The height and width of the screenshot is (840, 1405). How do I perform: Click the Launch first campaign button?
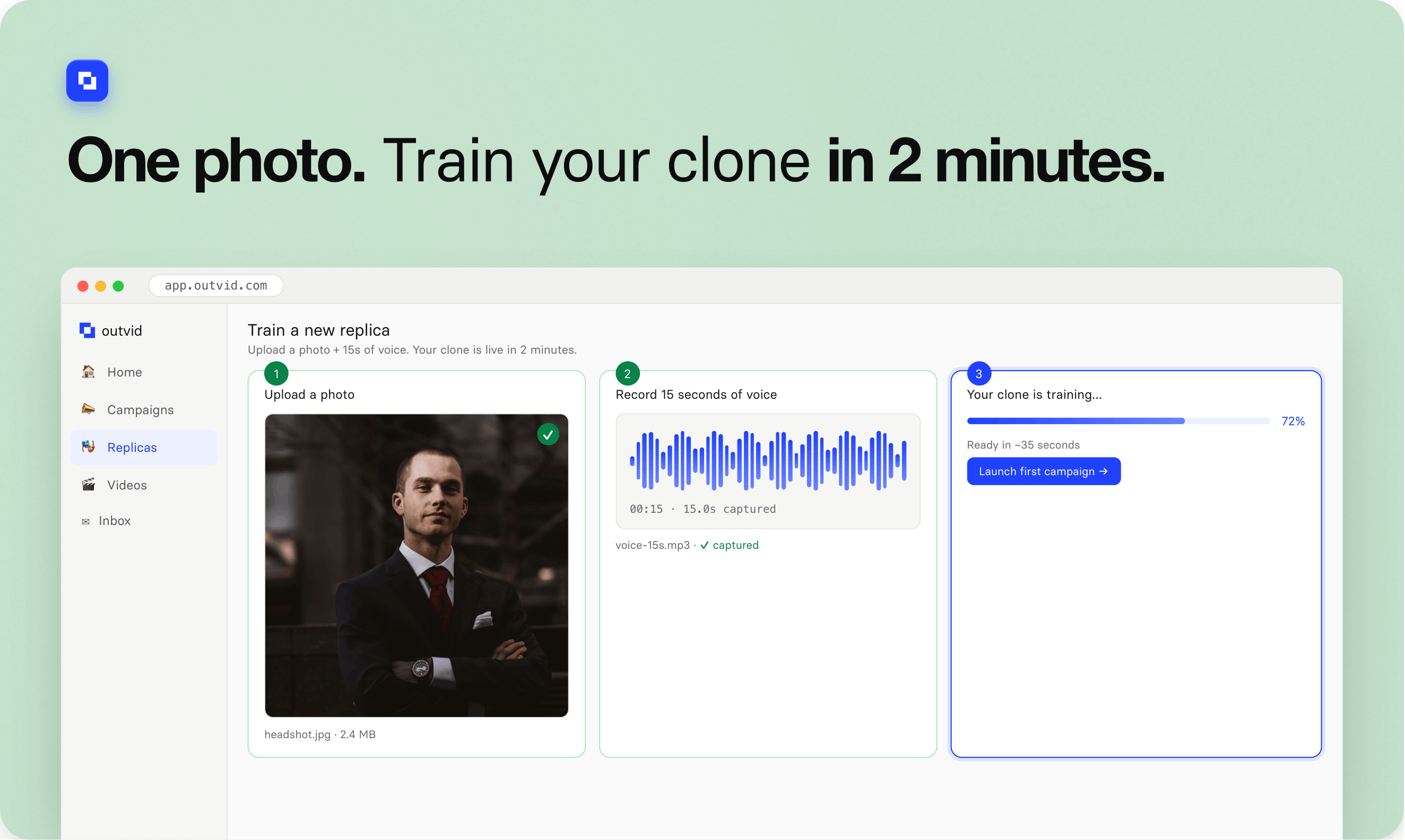pyautogui.click(x=1044, y=471)
